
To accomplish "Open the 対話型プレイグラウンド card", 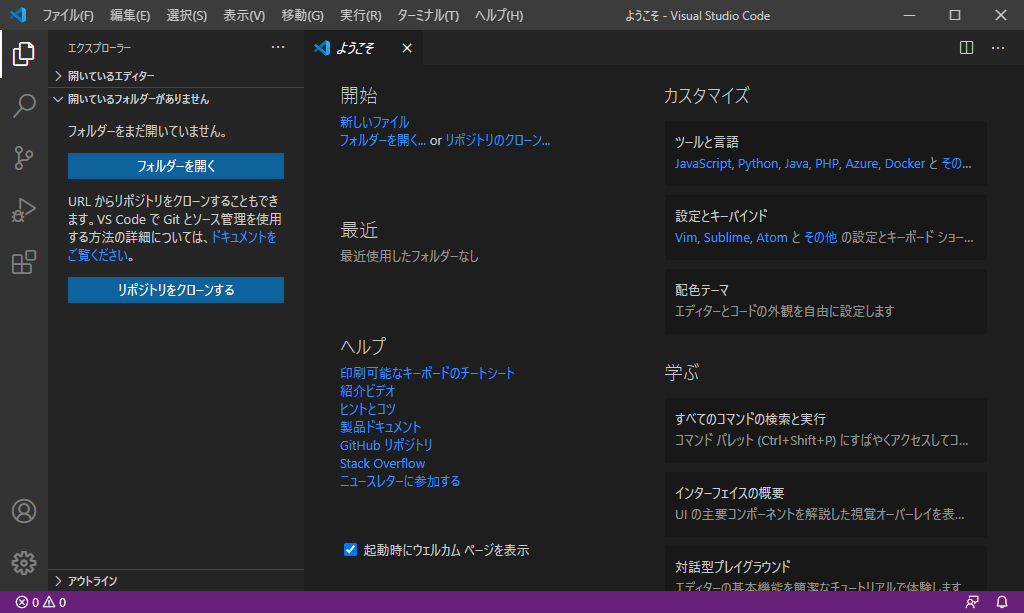I will (825, 569).
